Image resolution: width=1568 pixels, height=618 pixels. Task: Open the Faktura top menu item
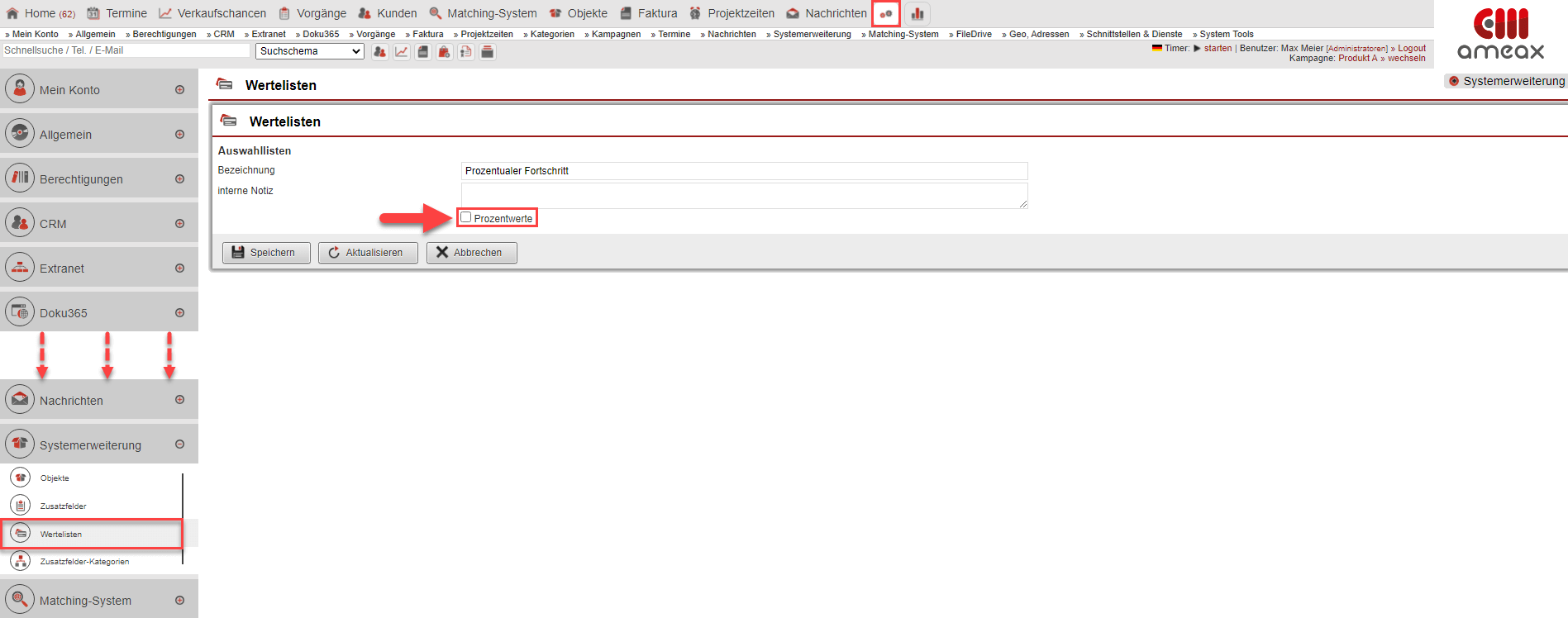click(656, 13)
